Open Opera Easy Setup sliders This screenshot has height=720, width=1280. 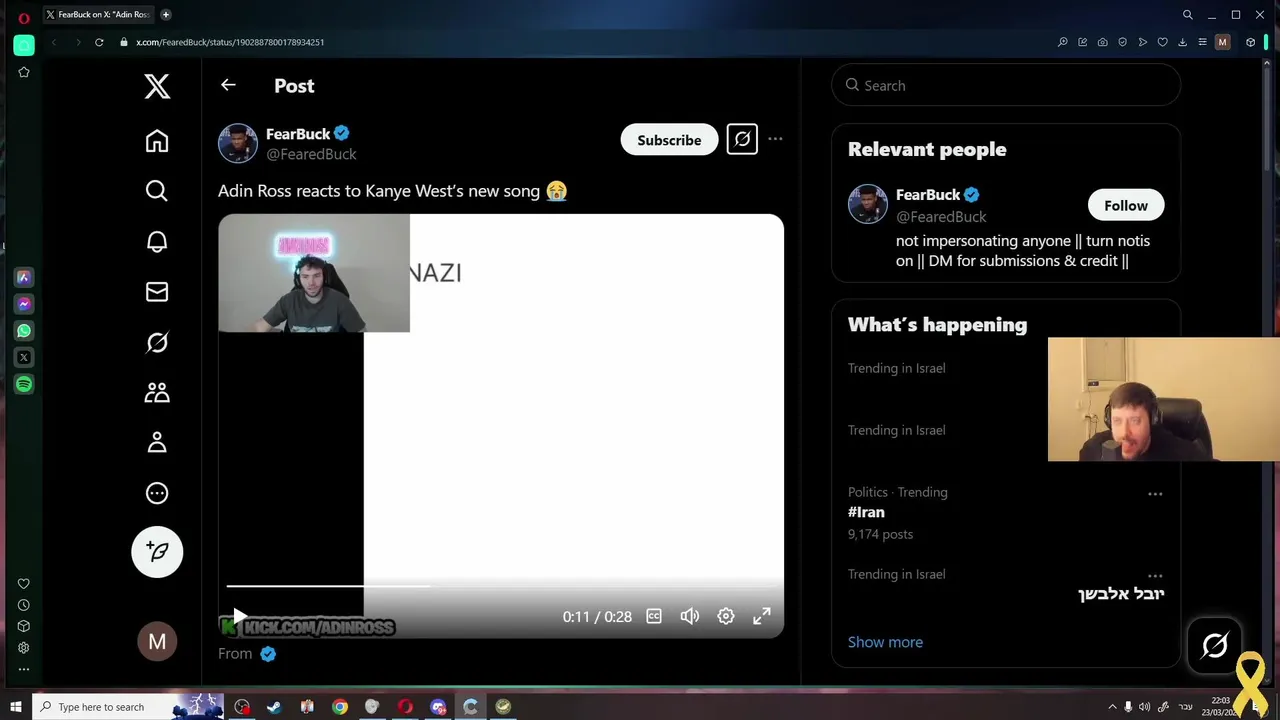(1202, 42)
